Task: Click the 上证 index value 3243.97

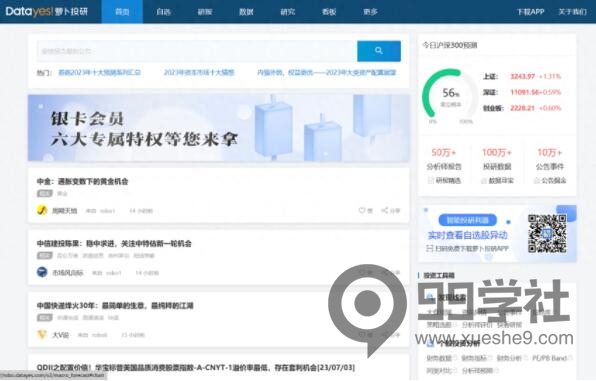Action: click(x=522, y=76)
